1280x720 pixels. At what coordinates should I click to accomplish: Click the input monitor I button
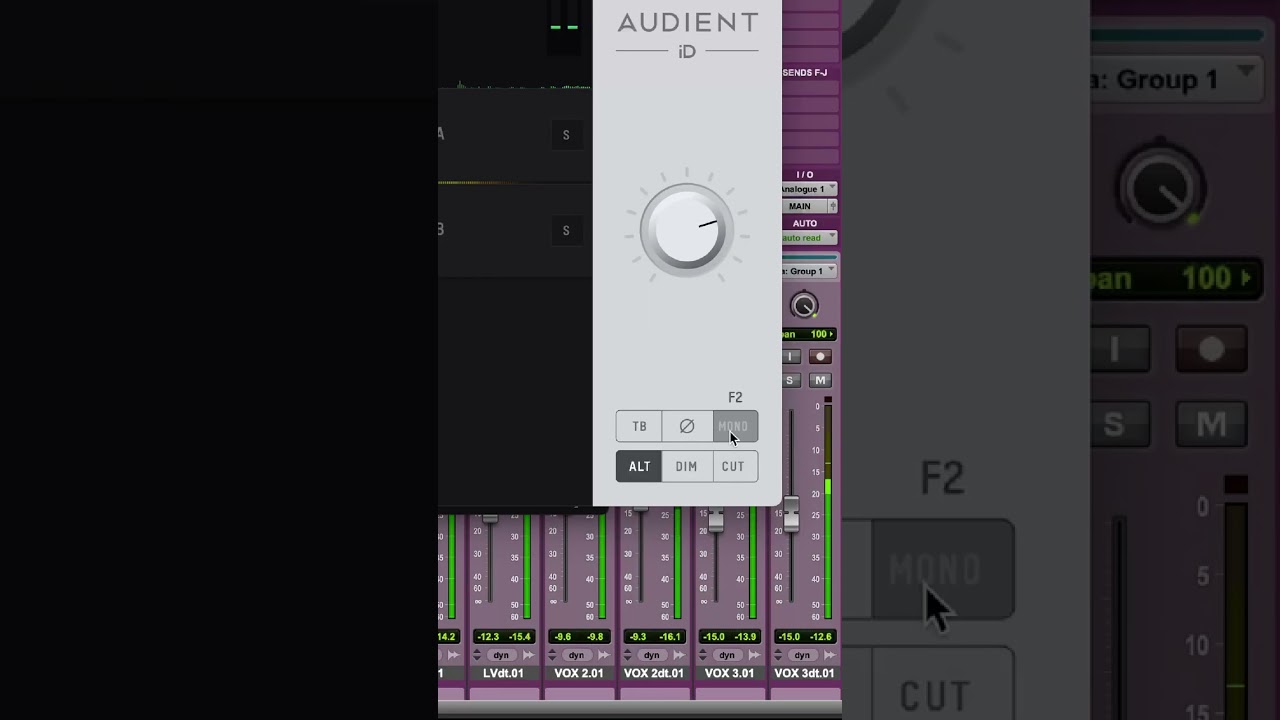pos(790,357)
